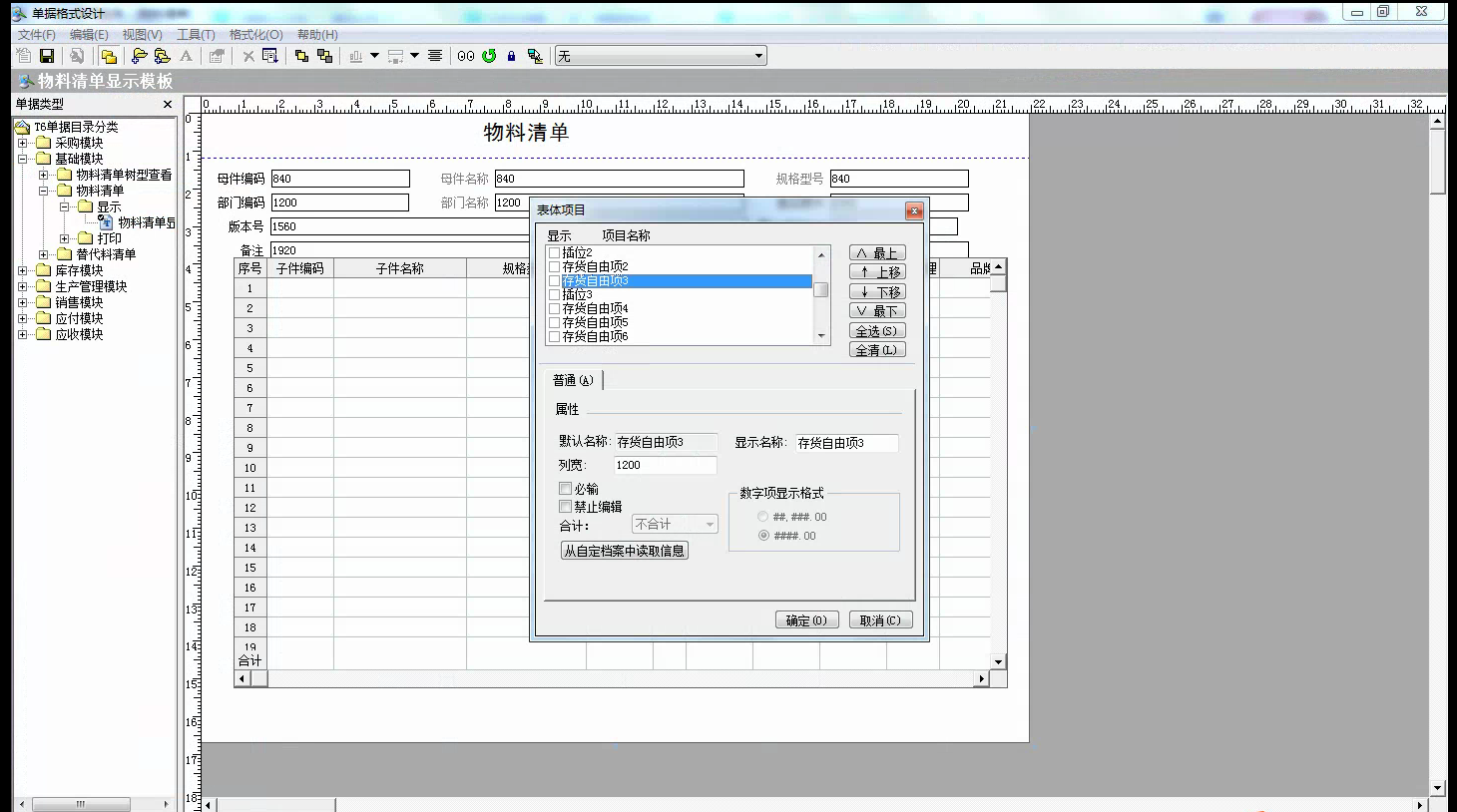Screen dimensions: 1457x812
Task: Check the 插位2 display checkbox
Action: 555,253
